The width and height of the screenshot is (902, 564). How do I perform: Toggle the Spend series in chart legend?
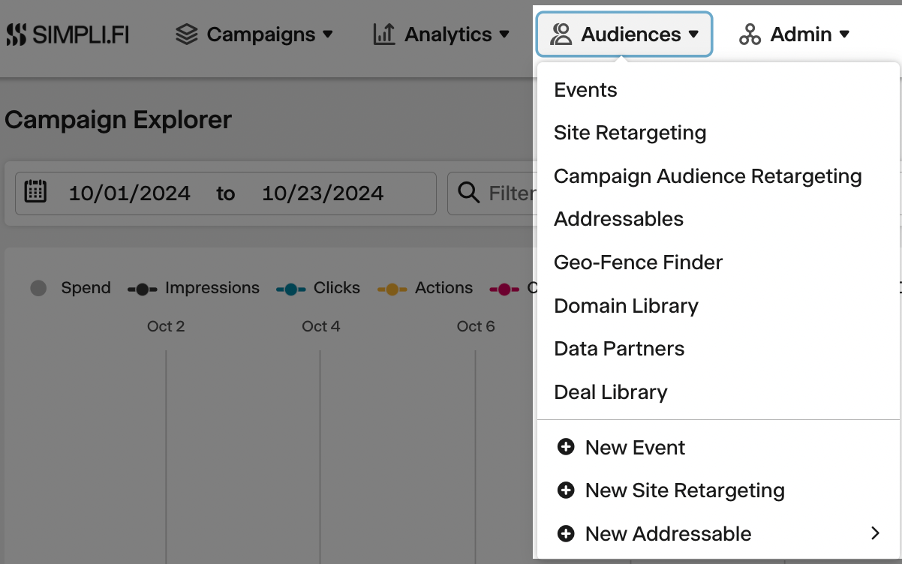coord(70,288)
